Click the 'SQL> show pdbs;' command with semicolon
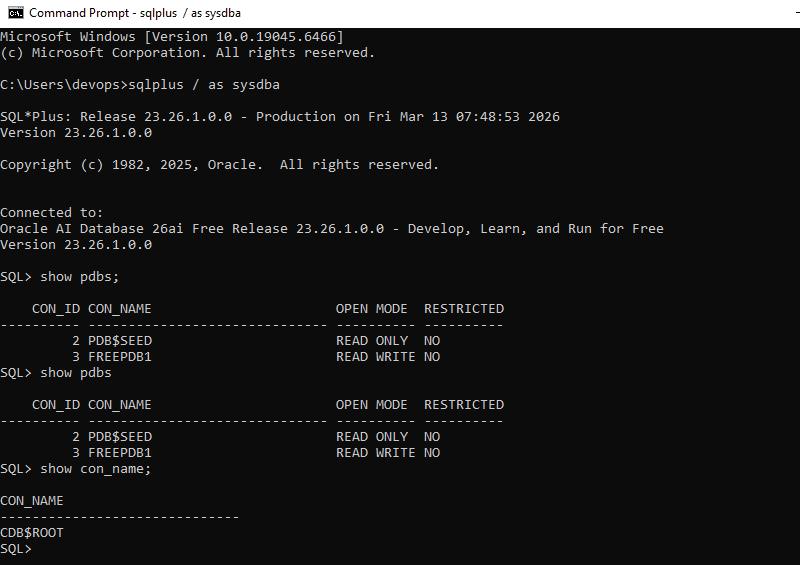 [x=60, y=277]
